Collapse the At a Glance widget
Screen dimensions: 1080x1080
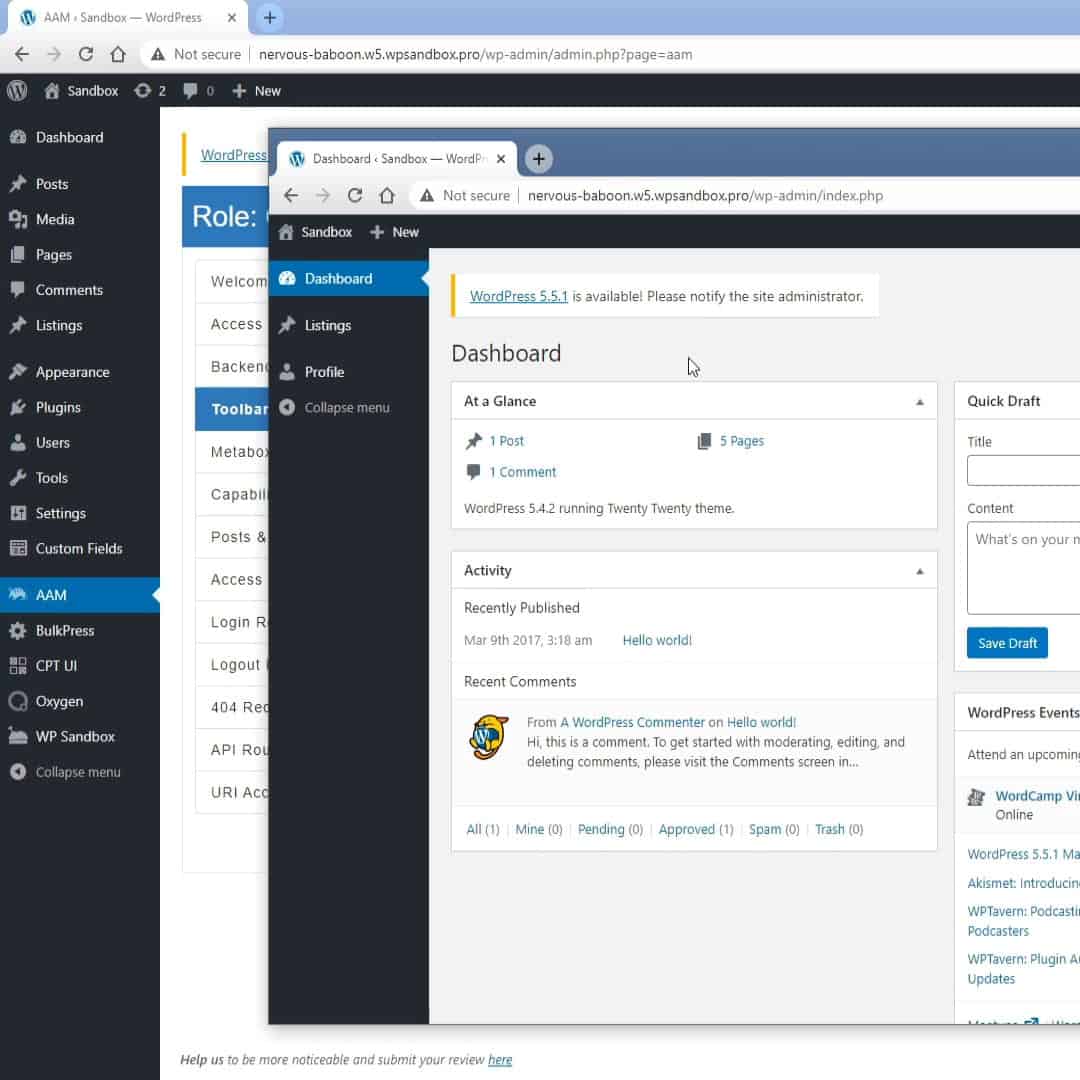[x=920, y=402]
